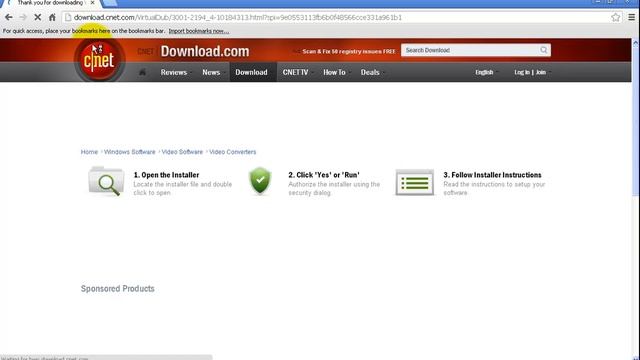640x360 pixels.
Task: Open the News dropdown menu
Action: tap(213, 72)
